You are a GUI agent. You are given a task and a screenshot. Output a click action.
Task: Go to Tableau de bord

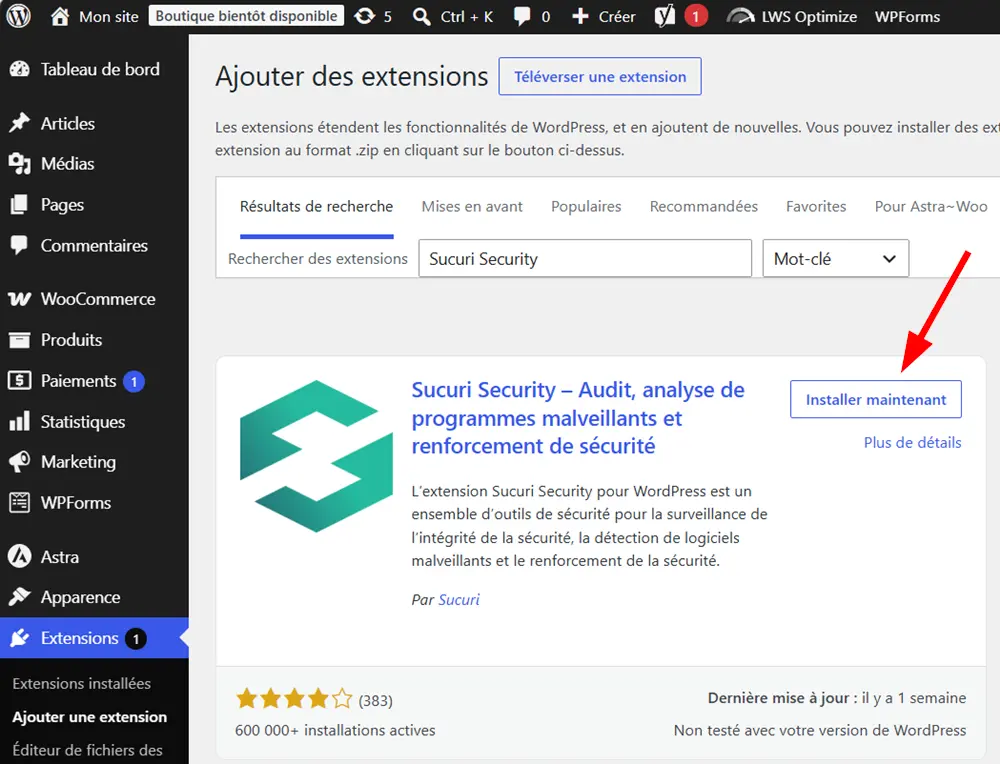pos(100,69)
